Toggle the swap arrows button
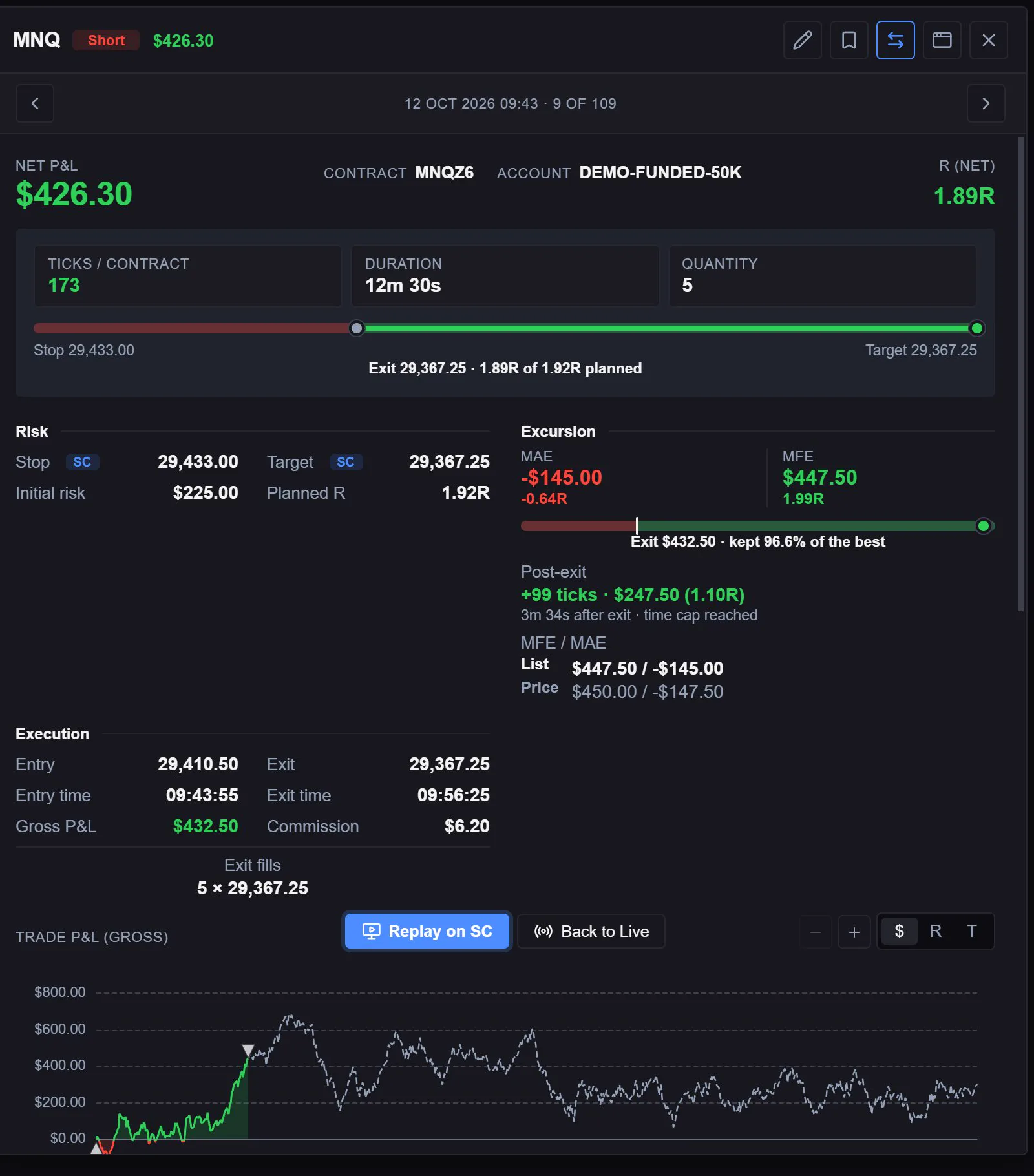Image resolution: width=1034 pixels, height=1176 pixels. click(895, 40)
